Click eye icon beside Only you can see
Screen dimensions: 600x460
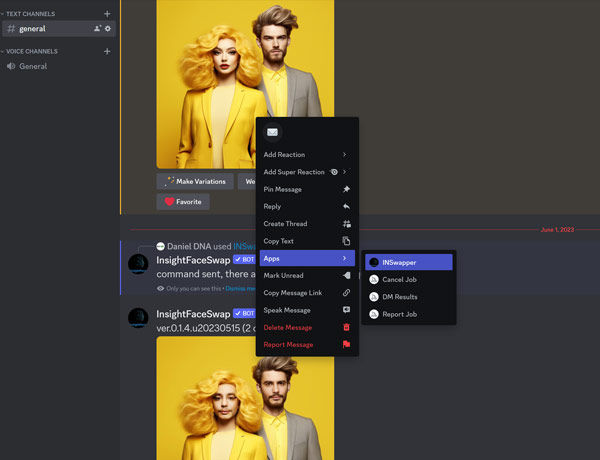click(x=161, y=289)
